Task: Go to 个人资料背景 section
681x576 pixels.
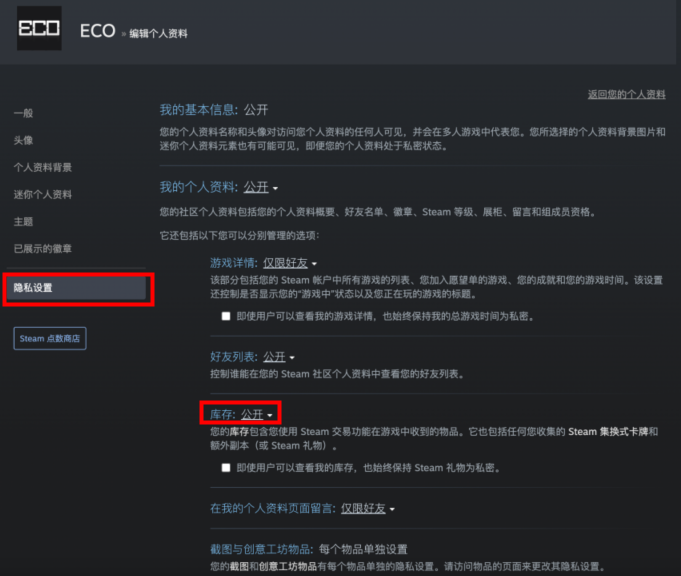Action: [42, 167]
